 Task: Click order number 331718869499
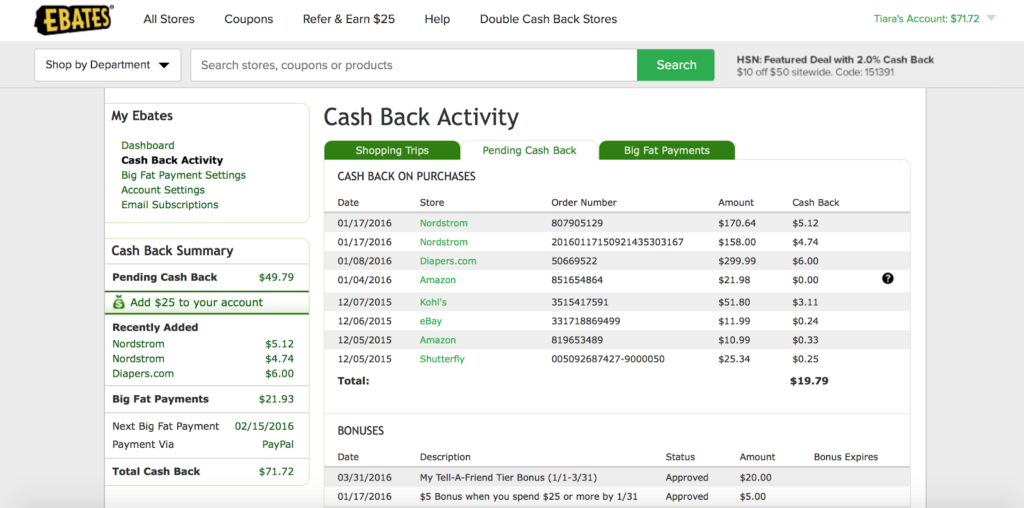(586, 321)
